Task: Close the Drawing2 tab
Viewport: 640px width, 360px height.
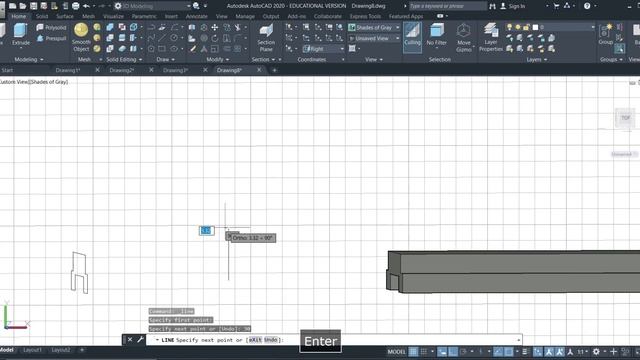Action: pyautogui.click(x=151, y=70)
